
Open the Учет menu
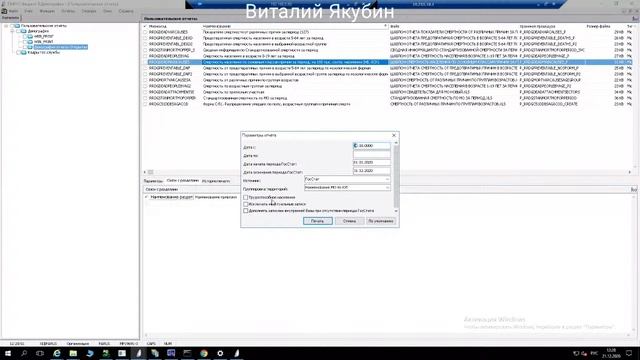coord(29,11)
